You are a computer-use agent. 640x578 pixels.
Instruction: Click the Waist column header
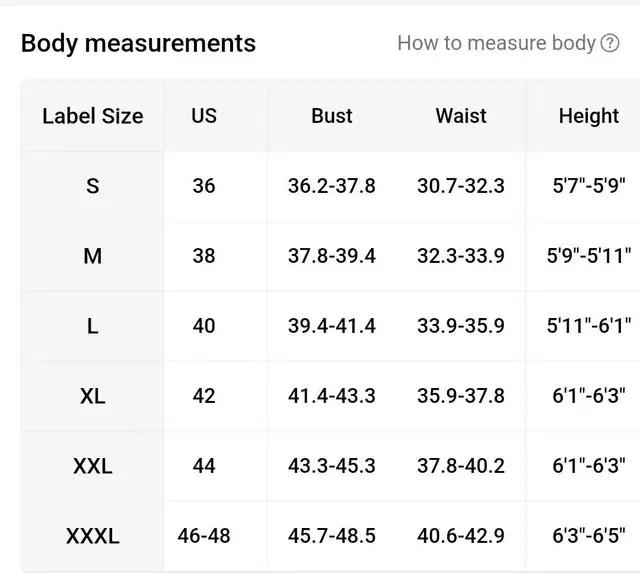[461, 116]
